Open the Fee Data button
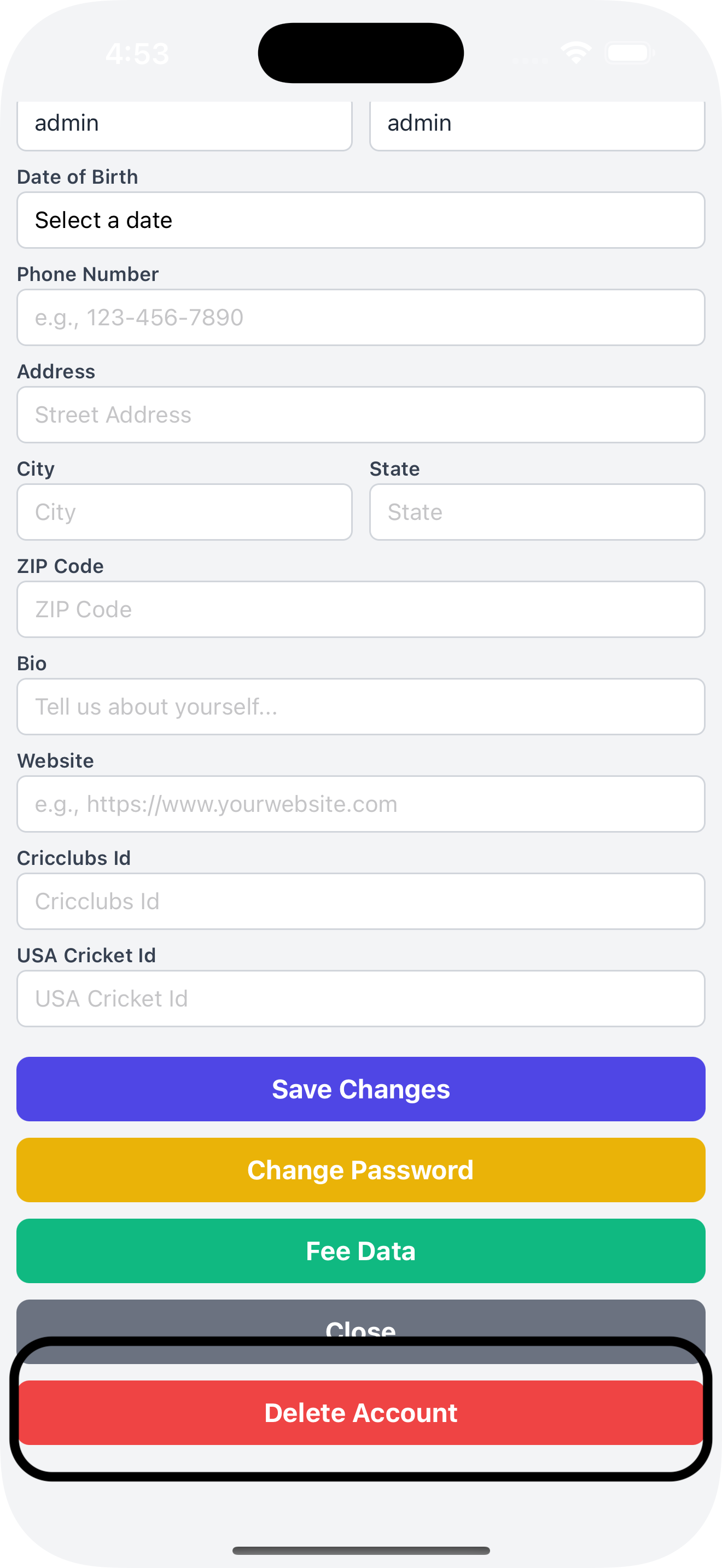Image resolution: width=722 pixels, height=1568 pixels. click(360, 1251)
